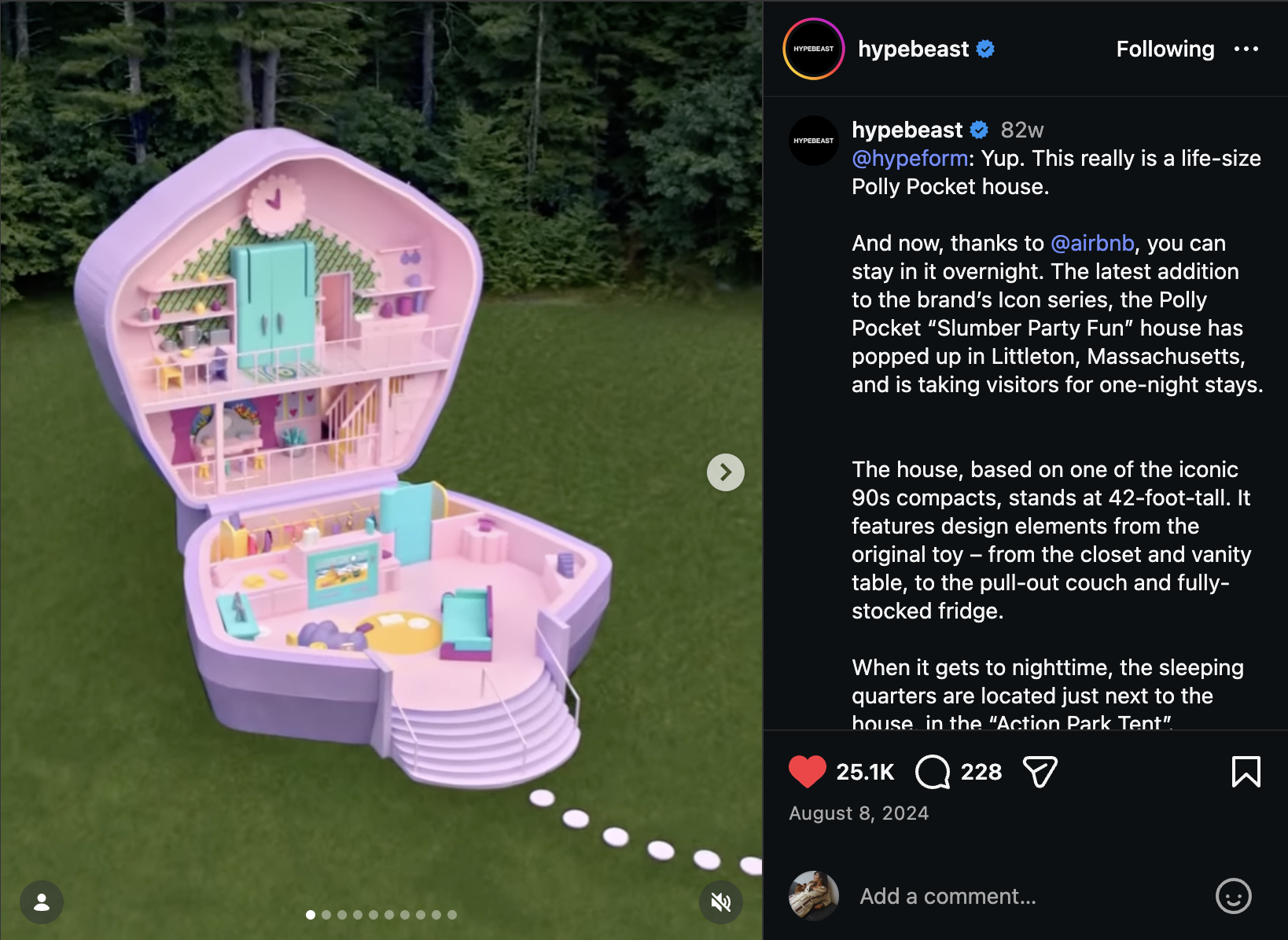Image resolution: width=1288 pixels, height=940 pixels.
Task: Open the @airbnb mention link
Action: click(x=1092, y=243)
